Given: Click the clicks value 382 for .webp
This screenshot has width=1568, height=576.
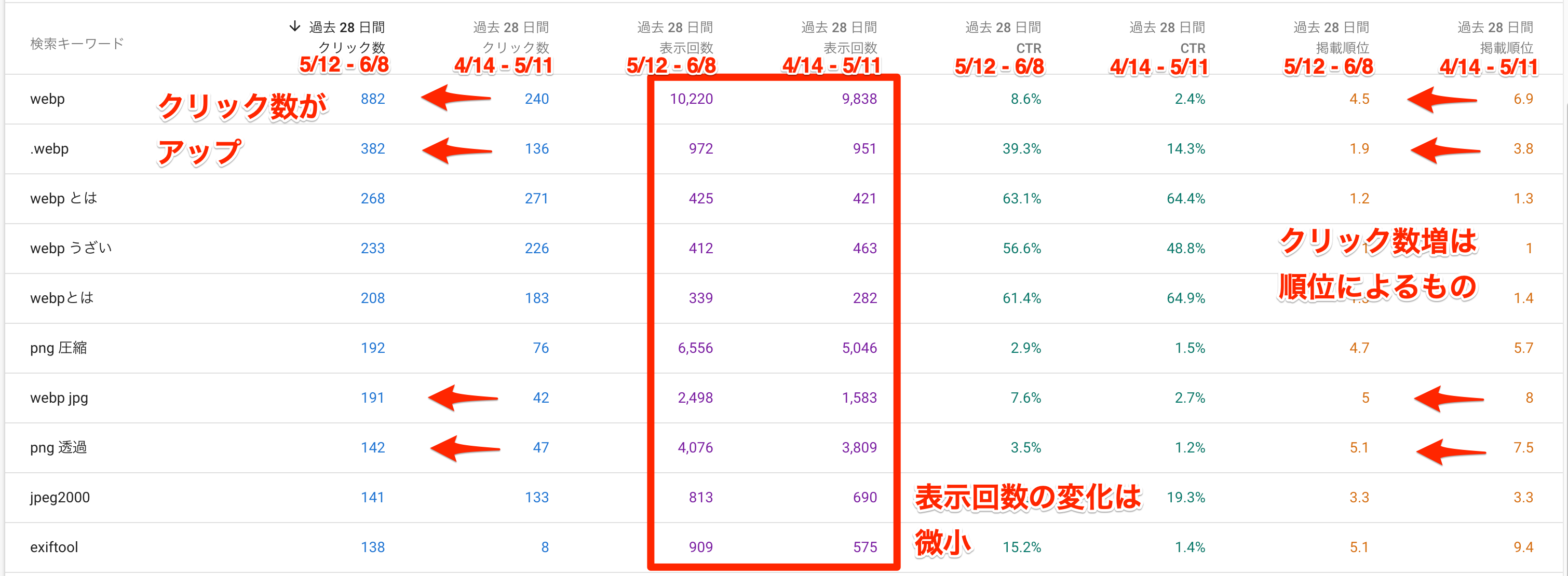Looking at the screenshot, I should coord(372,149).
